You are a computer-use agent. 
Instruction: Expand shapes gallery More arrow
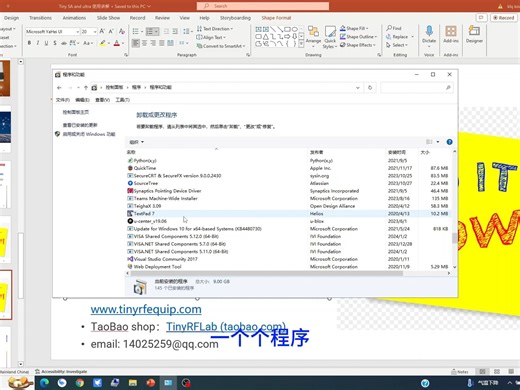[x=301, y=44]
